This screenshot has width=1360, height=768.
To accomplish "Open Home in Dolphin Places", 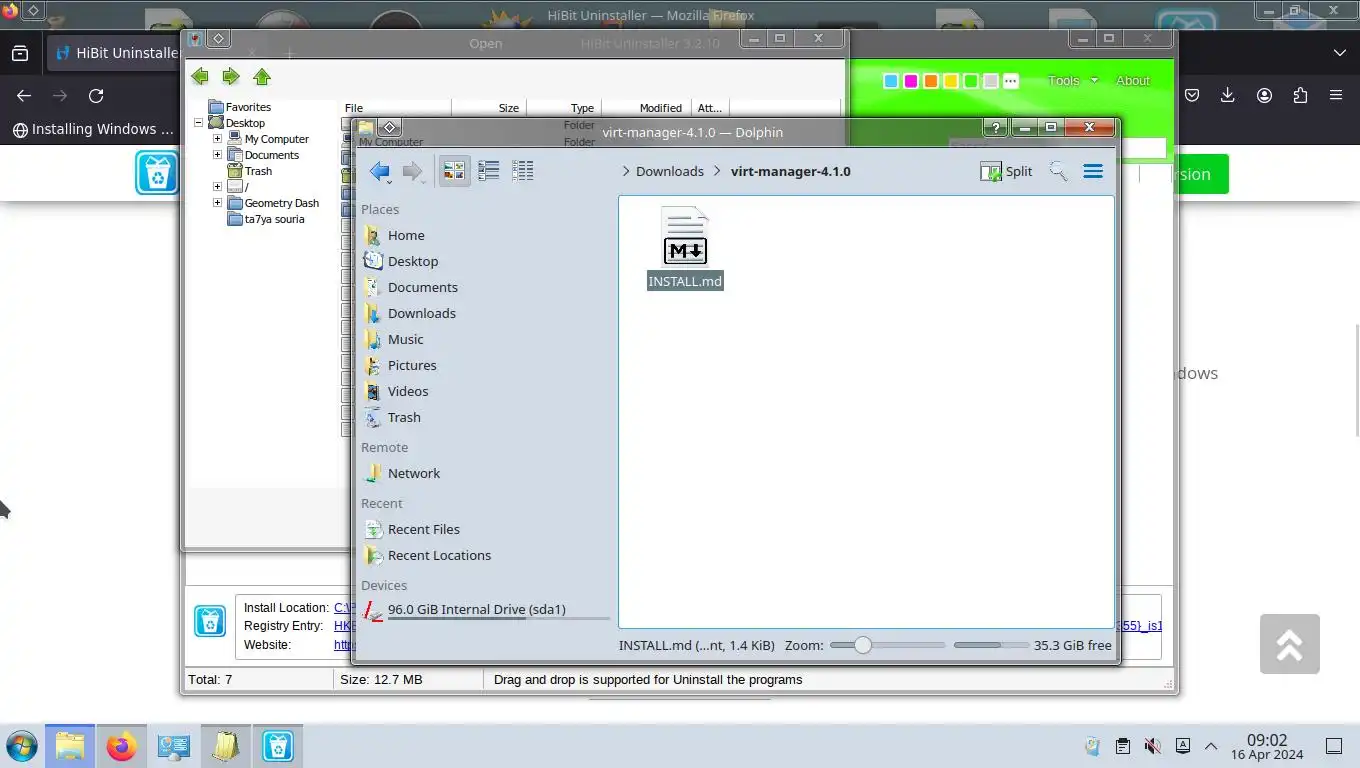I will [406, 235].
